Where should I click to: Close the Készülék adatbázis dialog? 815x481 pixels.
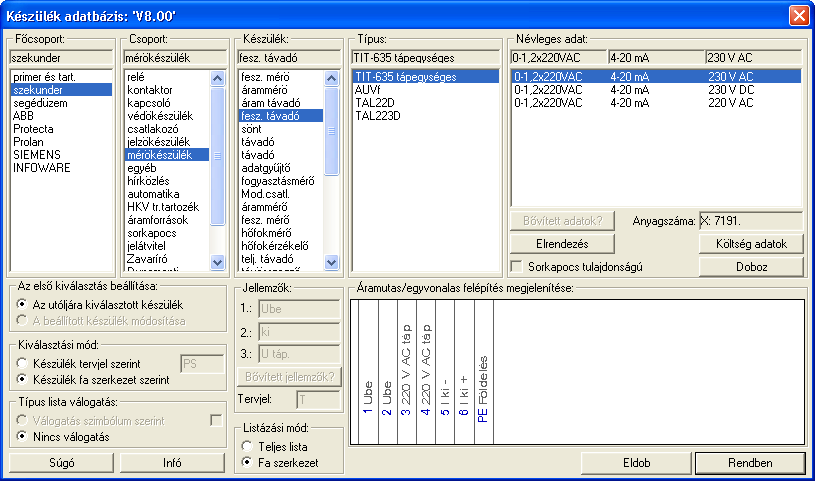799,15
